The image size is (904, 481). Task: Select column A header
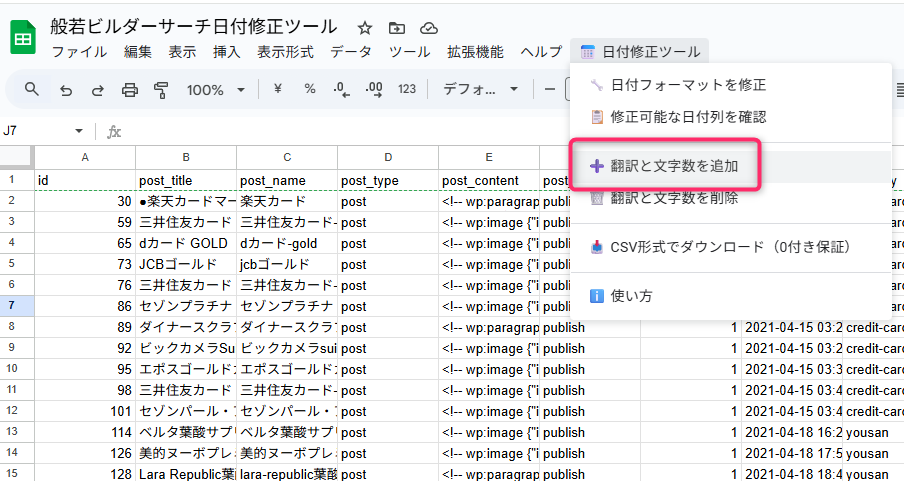pyautogui.click(x=85, y=157)
